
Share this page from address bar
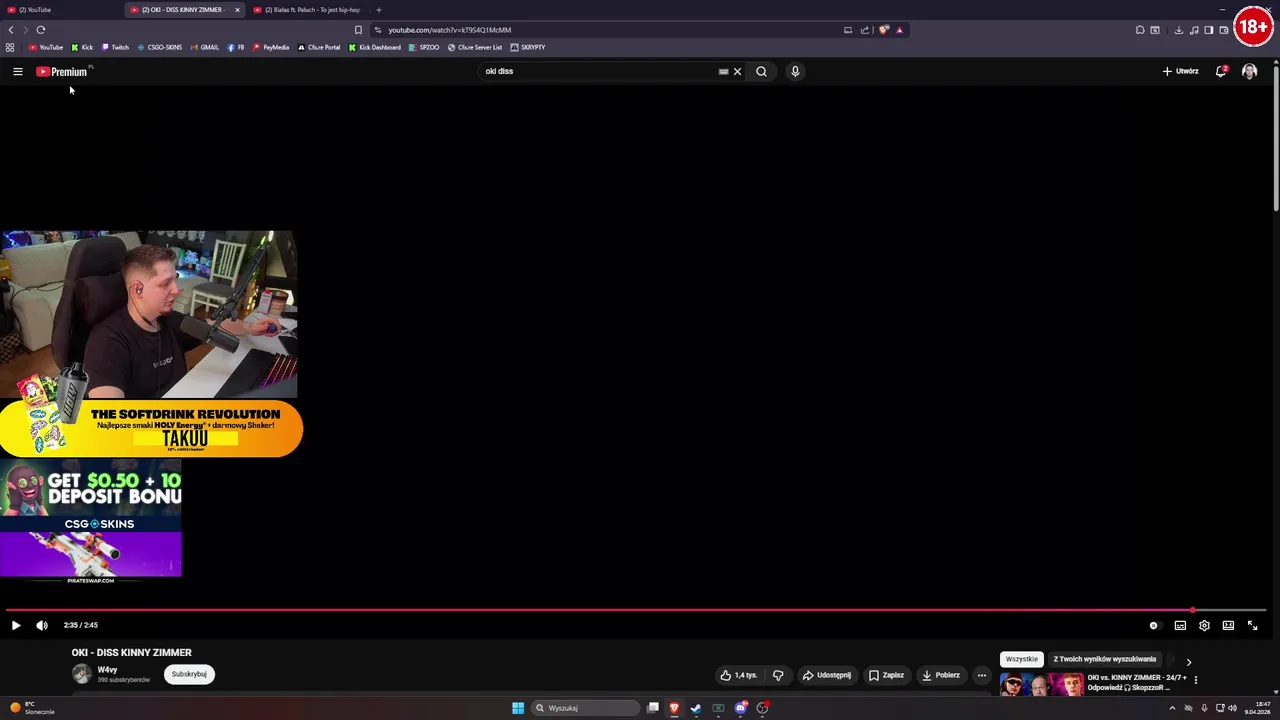(x=865, y=30)
